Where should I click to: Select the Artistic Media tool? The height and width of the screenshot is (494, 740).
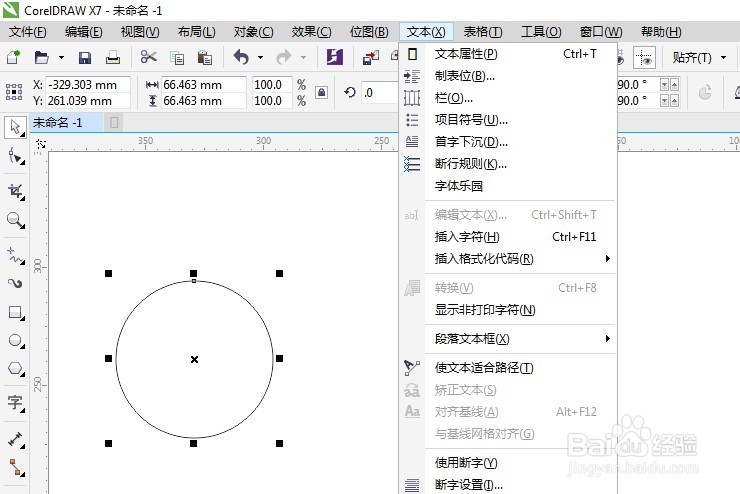point(15,283)
